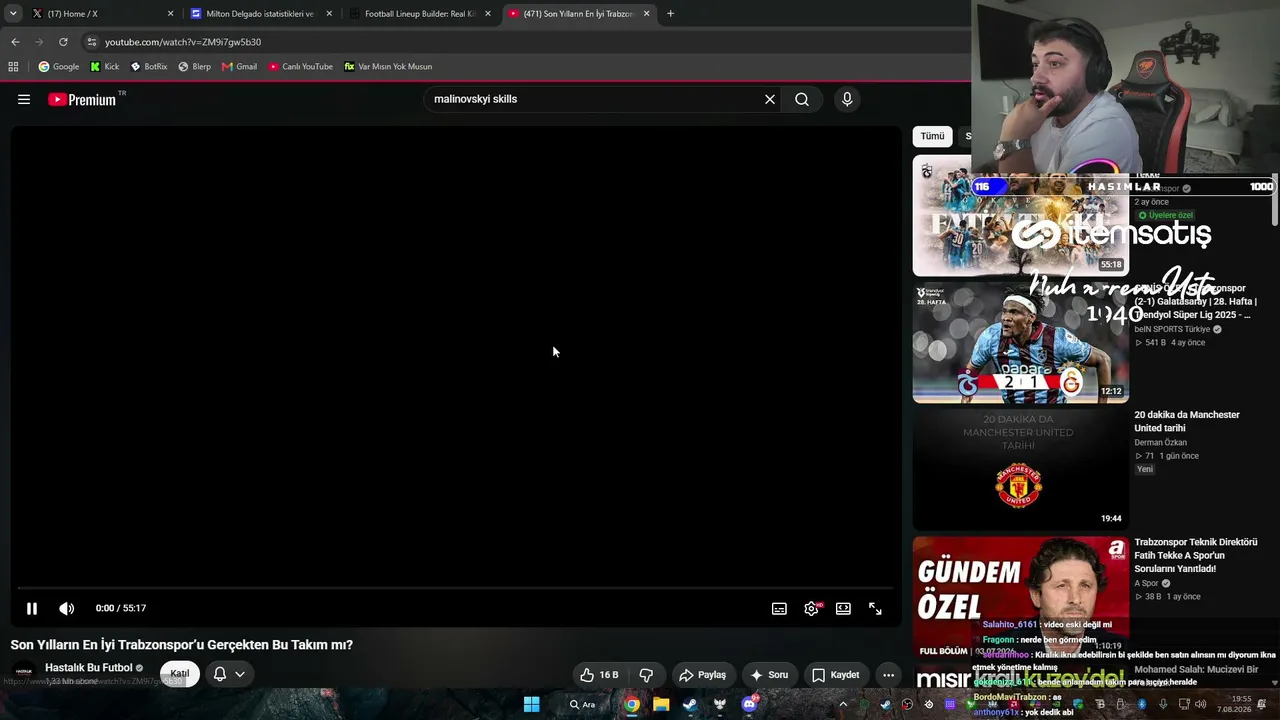Enter fullscreen video mode
Image resolution: width=1280 pixels, height=720 pixels.
tap(875, 608)
